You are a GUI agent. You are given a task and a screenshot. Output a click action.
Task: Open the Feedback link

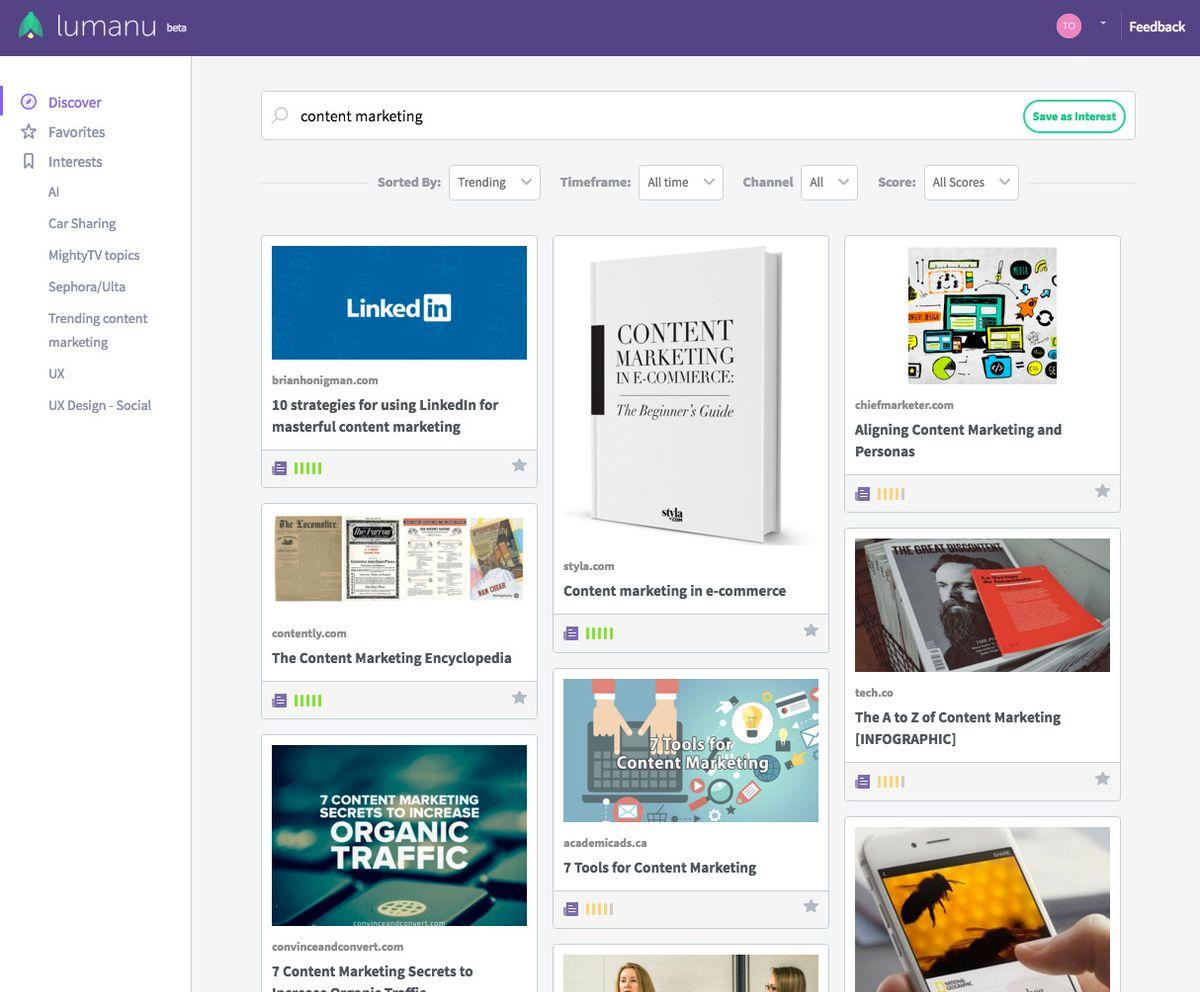[x=1157, y=27]
